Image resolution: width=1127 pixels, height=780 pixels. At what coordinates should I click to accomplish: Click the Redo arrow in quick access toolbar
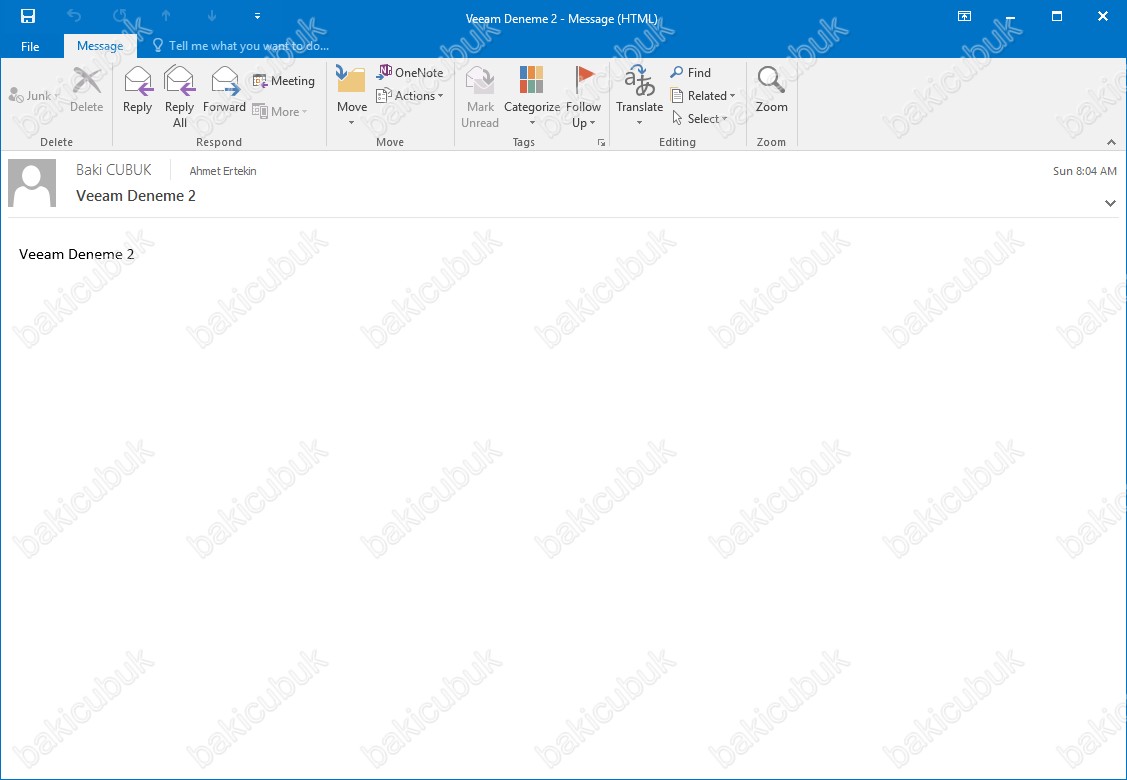tap(120, 16)
